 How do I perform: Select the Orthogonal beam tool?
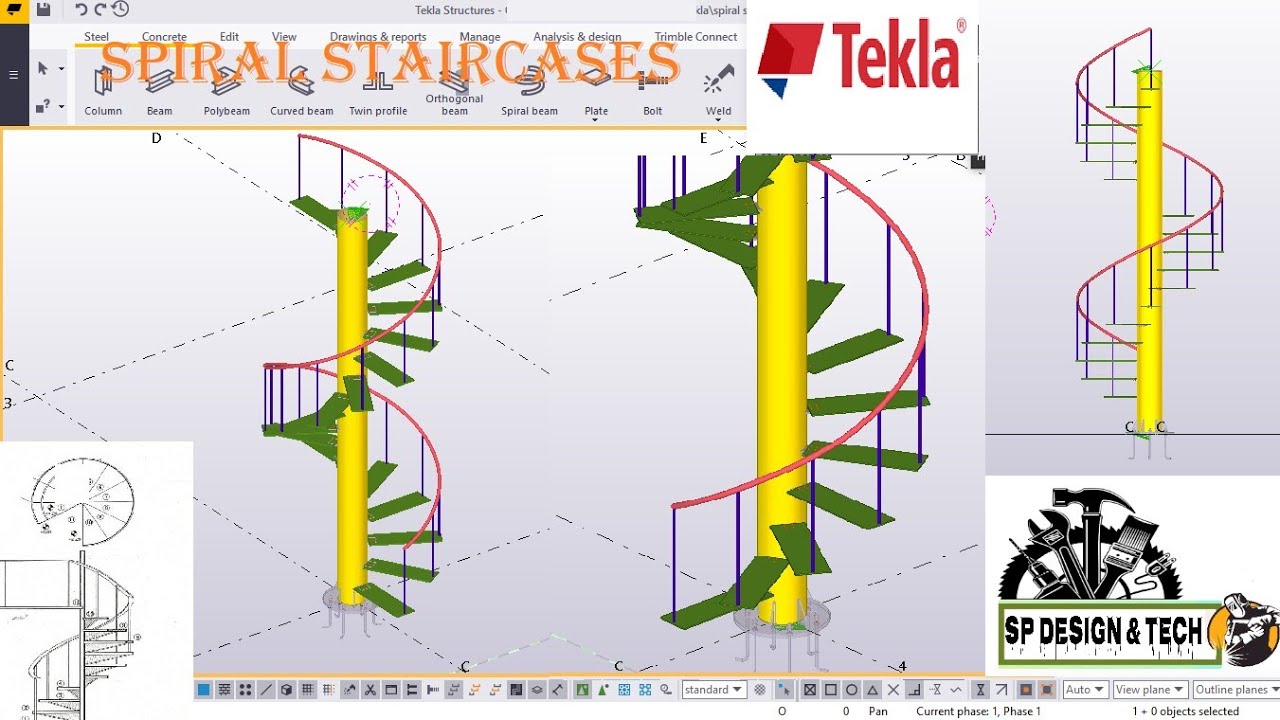pos(455,92)
